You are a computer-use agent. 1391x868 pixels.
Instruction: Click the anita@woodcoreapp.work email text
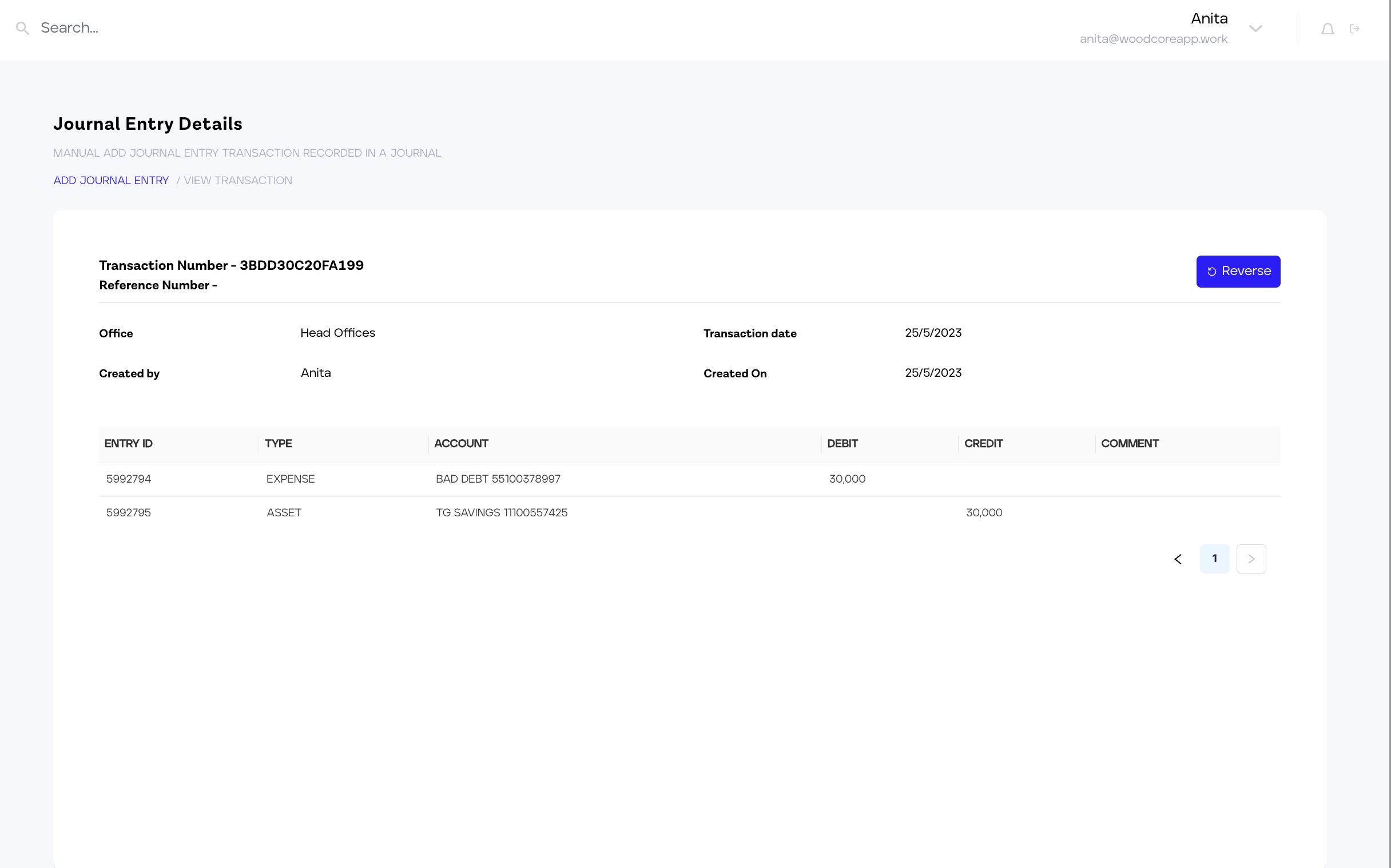(1153, 39)
